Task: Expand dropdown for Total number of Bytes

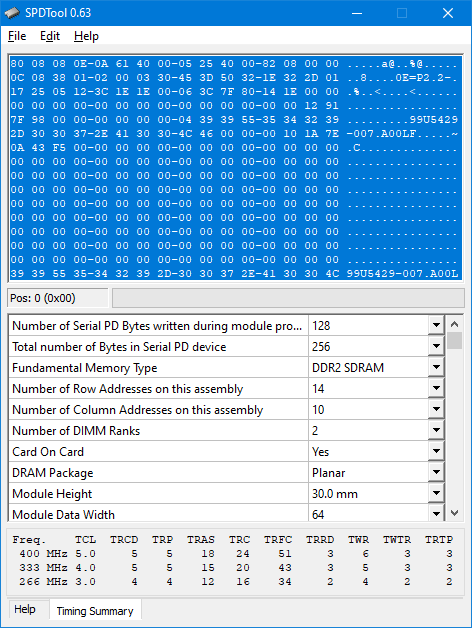Action: pyautogui.click(x=436, y=346)
